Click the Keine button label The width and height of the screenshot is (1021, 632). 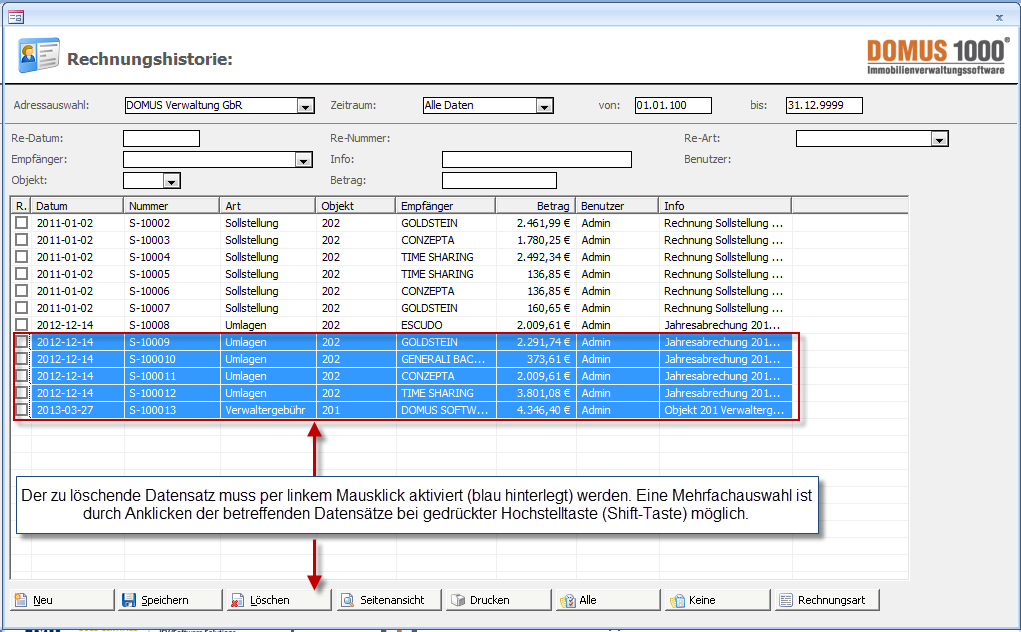[x=702, y=600]
